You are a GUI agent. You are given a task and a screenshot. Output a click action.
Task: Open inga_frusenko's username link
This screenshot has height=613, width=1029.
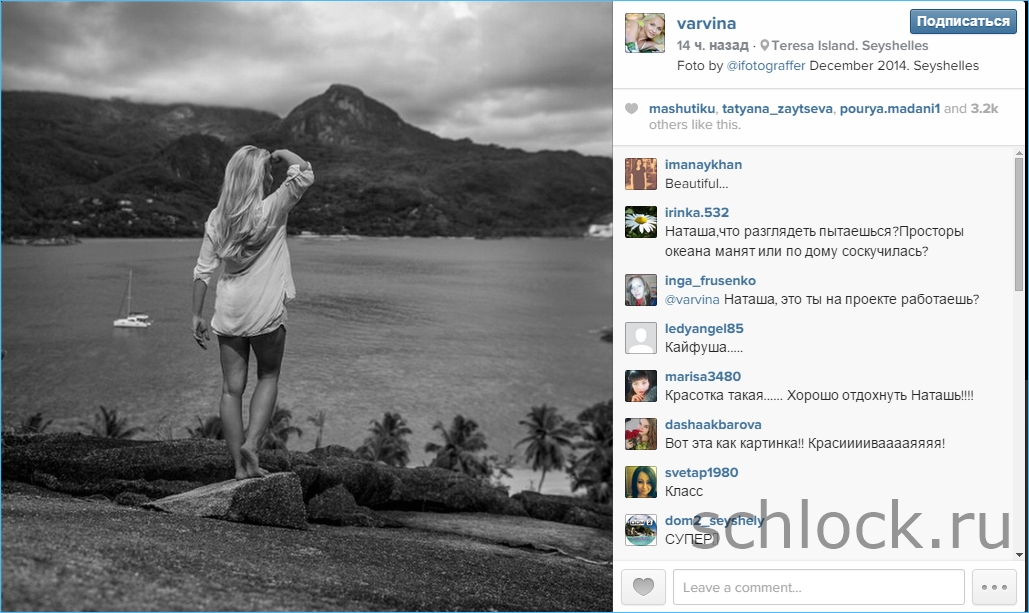[x=710, y=280]
